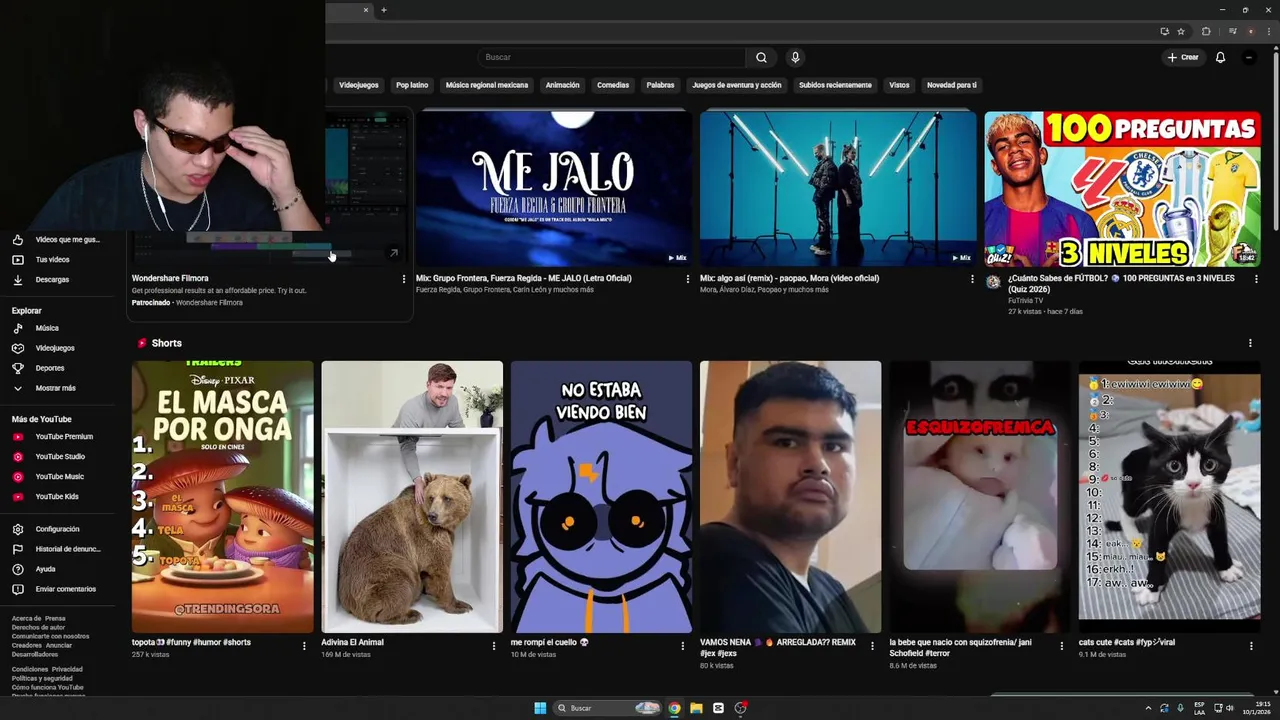This screenshot has width=1280, height=720.
Task: Select the Palabras chip
Action: (660, 85)
